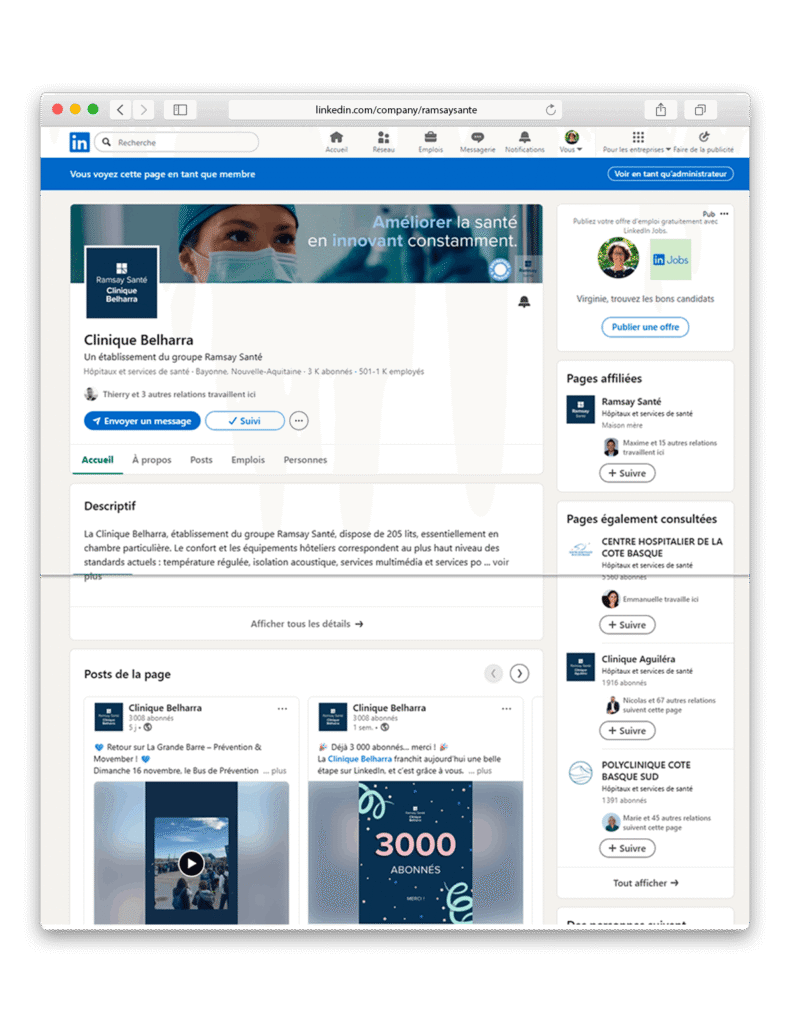The image size is (790, 1024).
Task: Click Virginie's profile photo in ad
Action: click(618, 258)
